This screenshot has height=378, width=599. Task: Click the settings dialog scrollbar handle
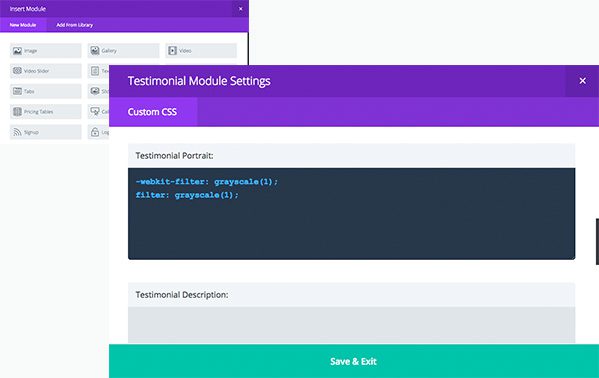[597, 242]
